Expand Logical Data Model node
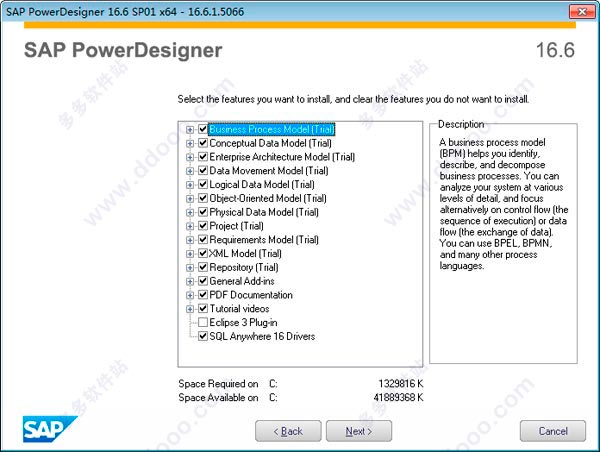 (x=189, y=185)
